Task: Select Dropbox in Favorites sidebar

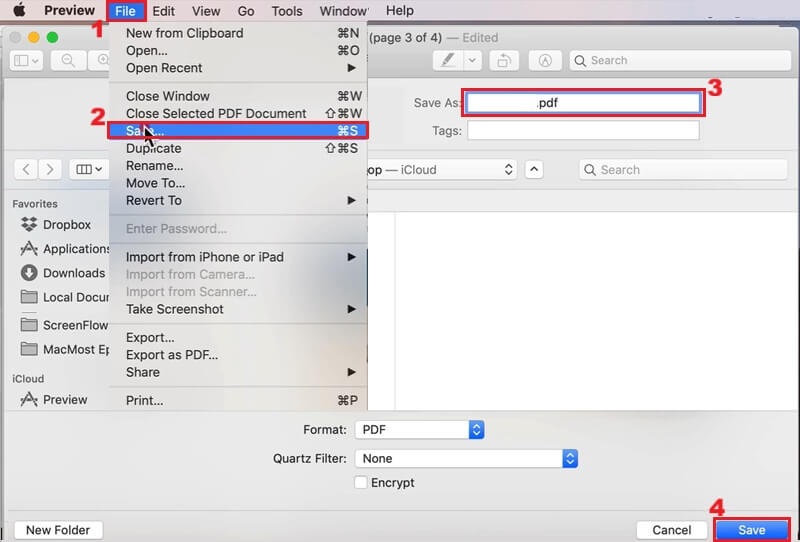Action: pyautogui.click(x=56, y=225)
